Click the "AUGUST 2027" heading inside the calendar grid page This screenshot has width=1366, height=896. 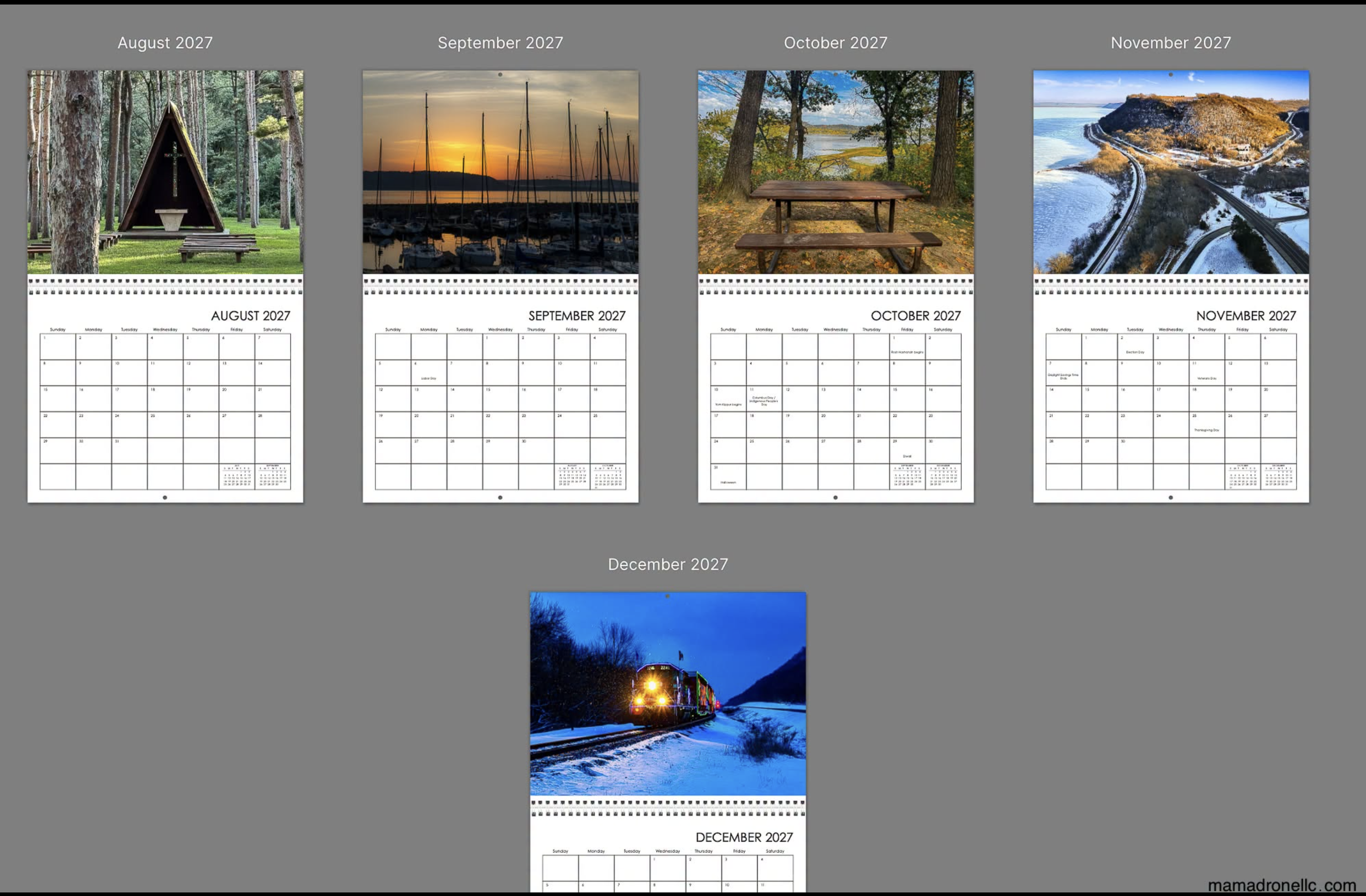coord(251,316)
